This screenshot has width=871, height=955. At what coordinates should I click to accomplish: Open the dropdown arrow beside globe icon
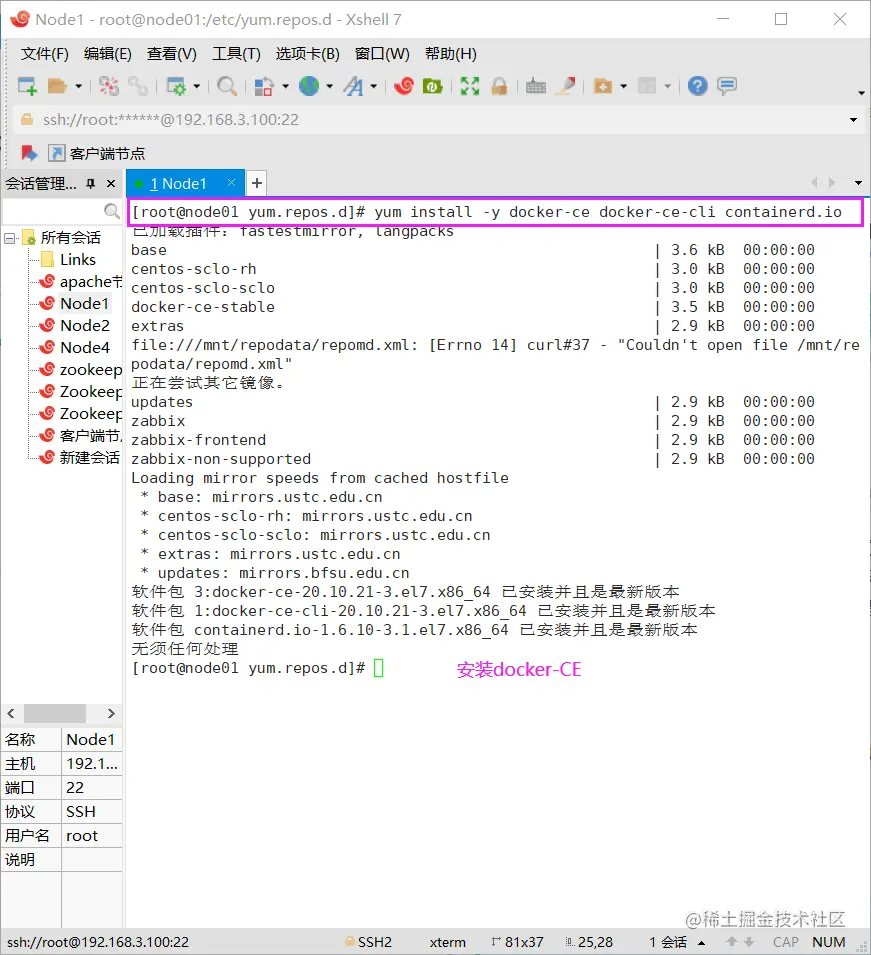point(330,86)
